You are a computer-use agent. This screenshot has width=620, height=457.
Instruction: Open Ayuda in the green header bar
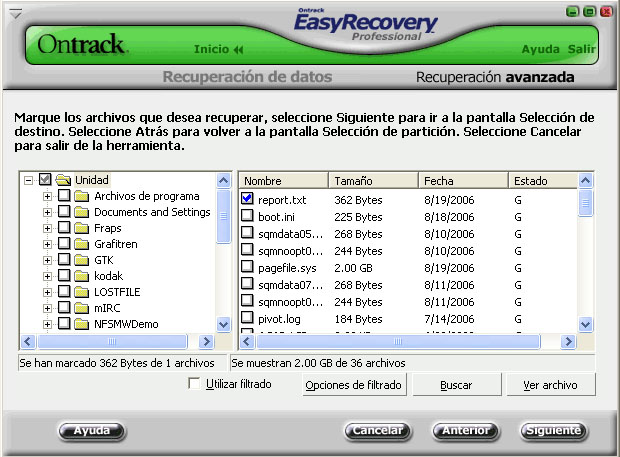pyautogui.click(x=540, y=49)
